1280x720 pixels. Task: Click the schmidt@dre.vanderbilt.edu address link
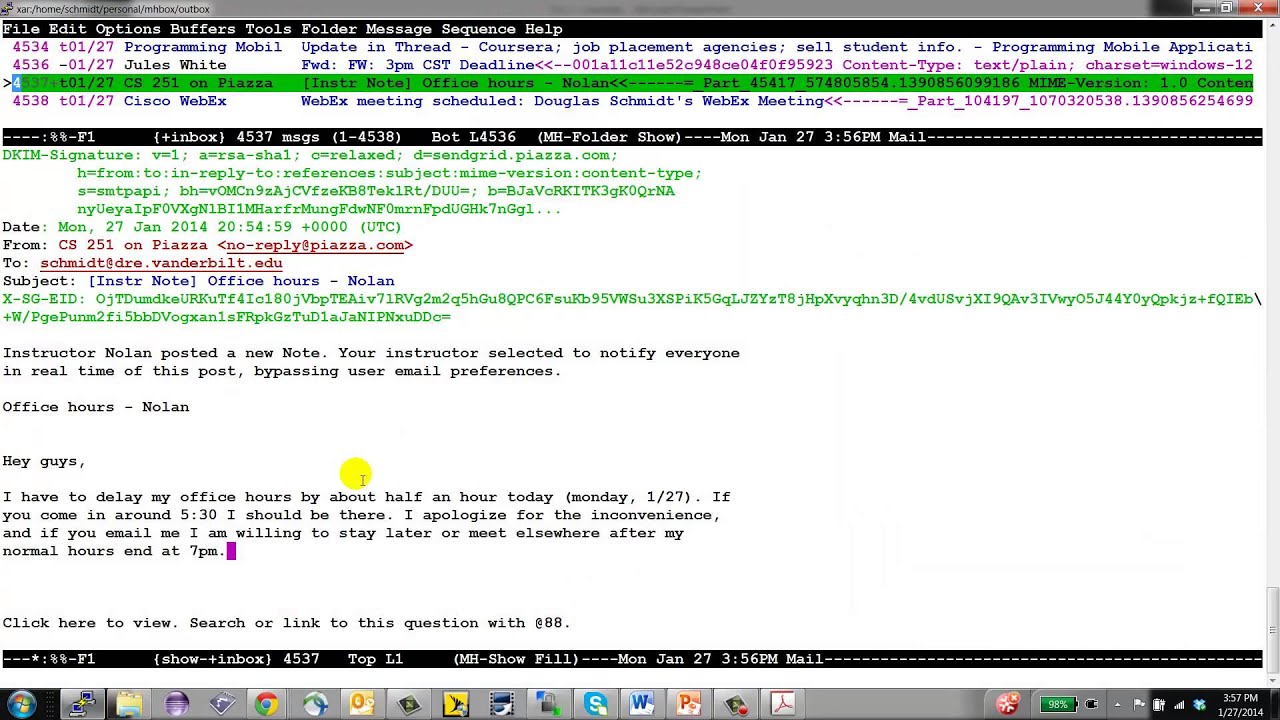161,263
